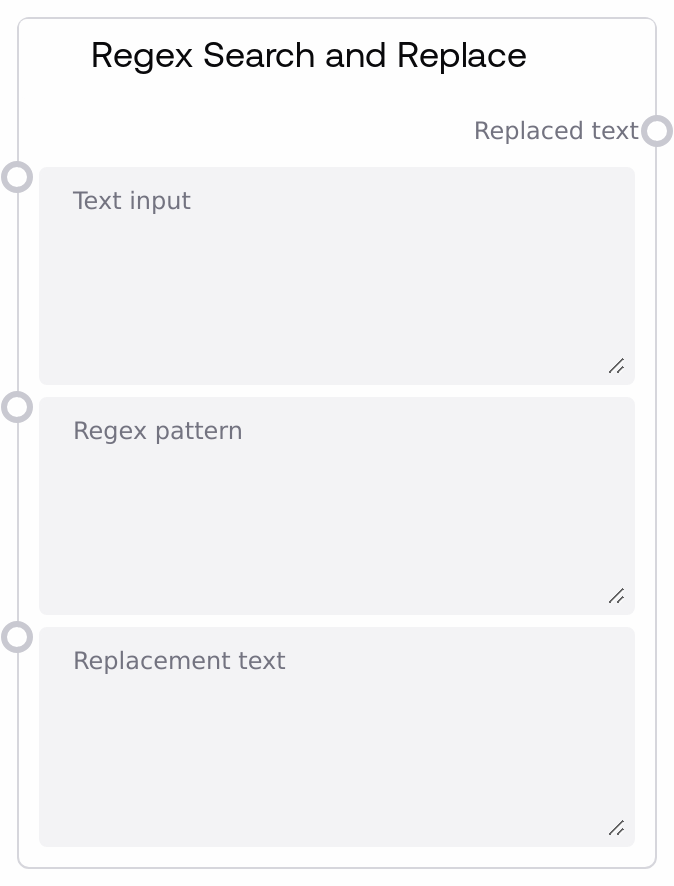
Task: Click the center of the Text input box
Action: point(337,276)
